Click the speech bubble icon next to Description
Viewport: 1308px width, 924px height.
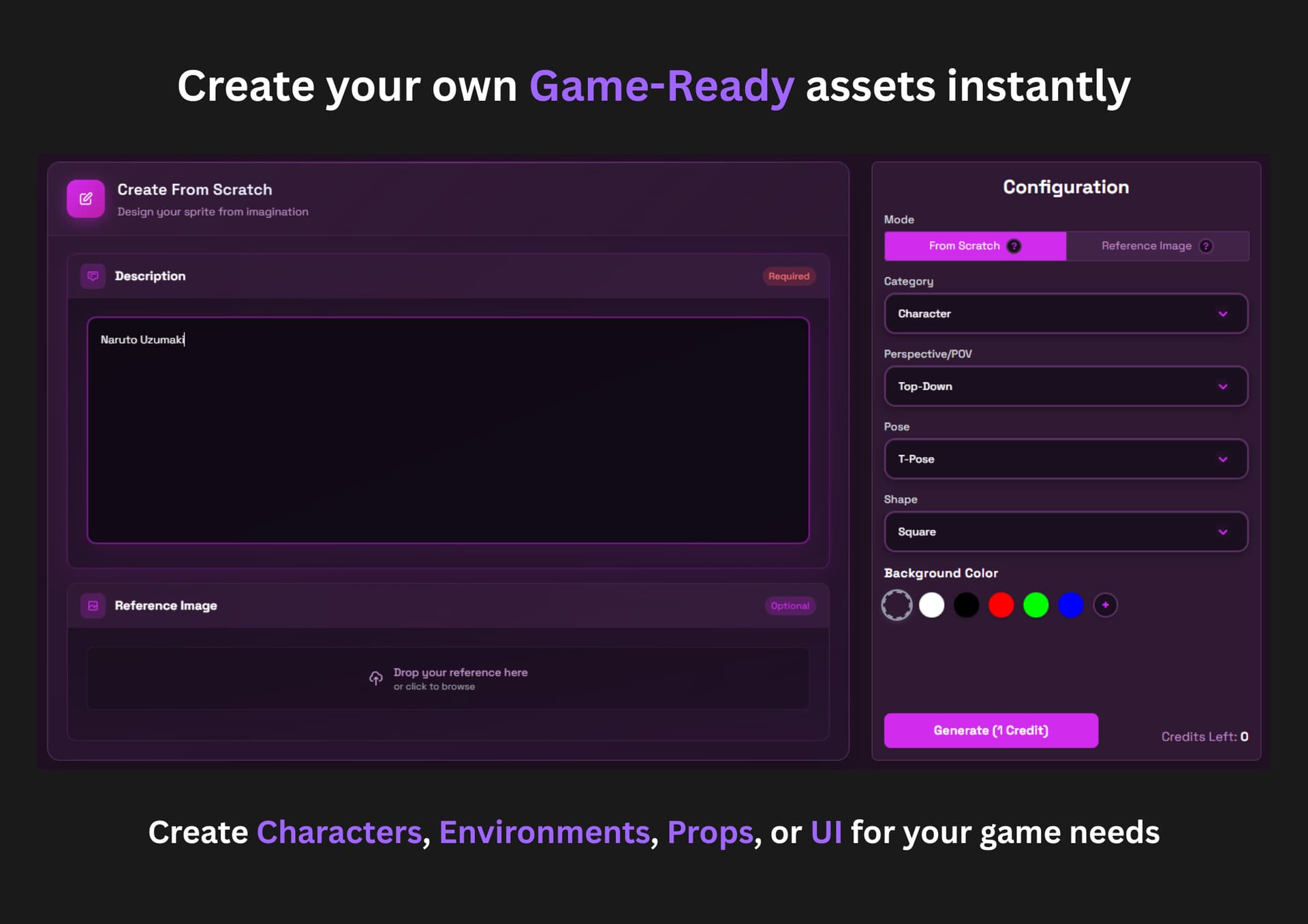pyautogui.click(x=93, y=276)
